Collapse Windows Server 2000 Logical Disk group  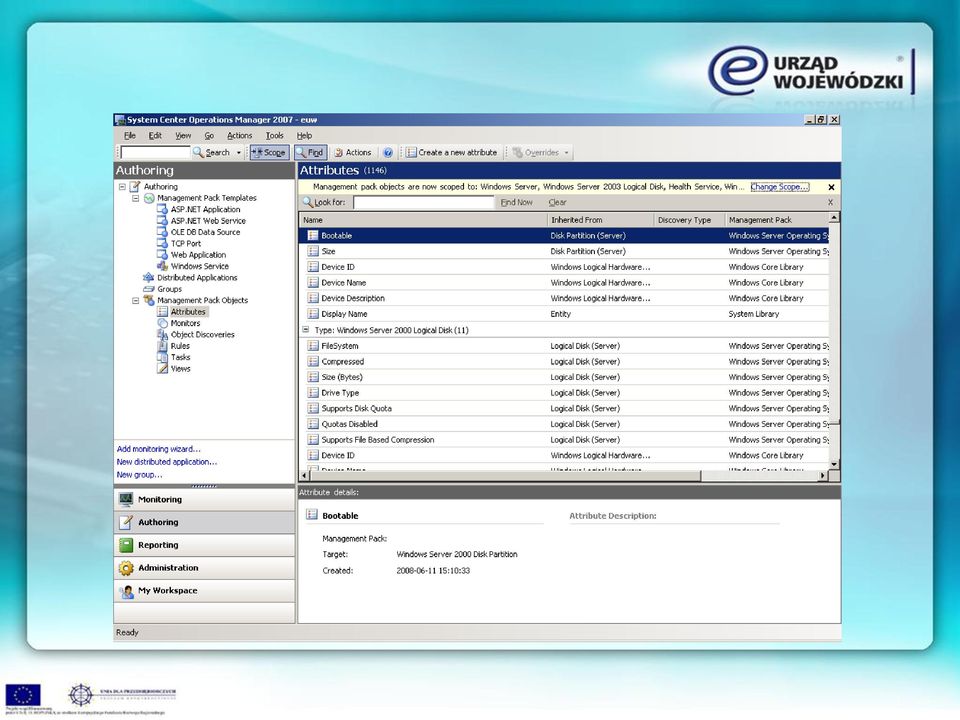pyautogui.click(x=306, y=329)
